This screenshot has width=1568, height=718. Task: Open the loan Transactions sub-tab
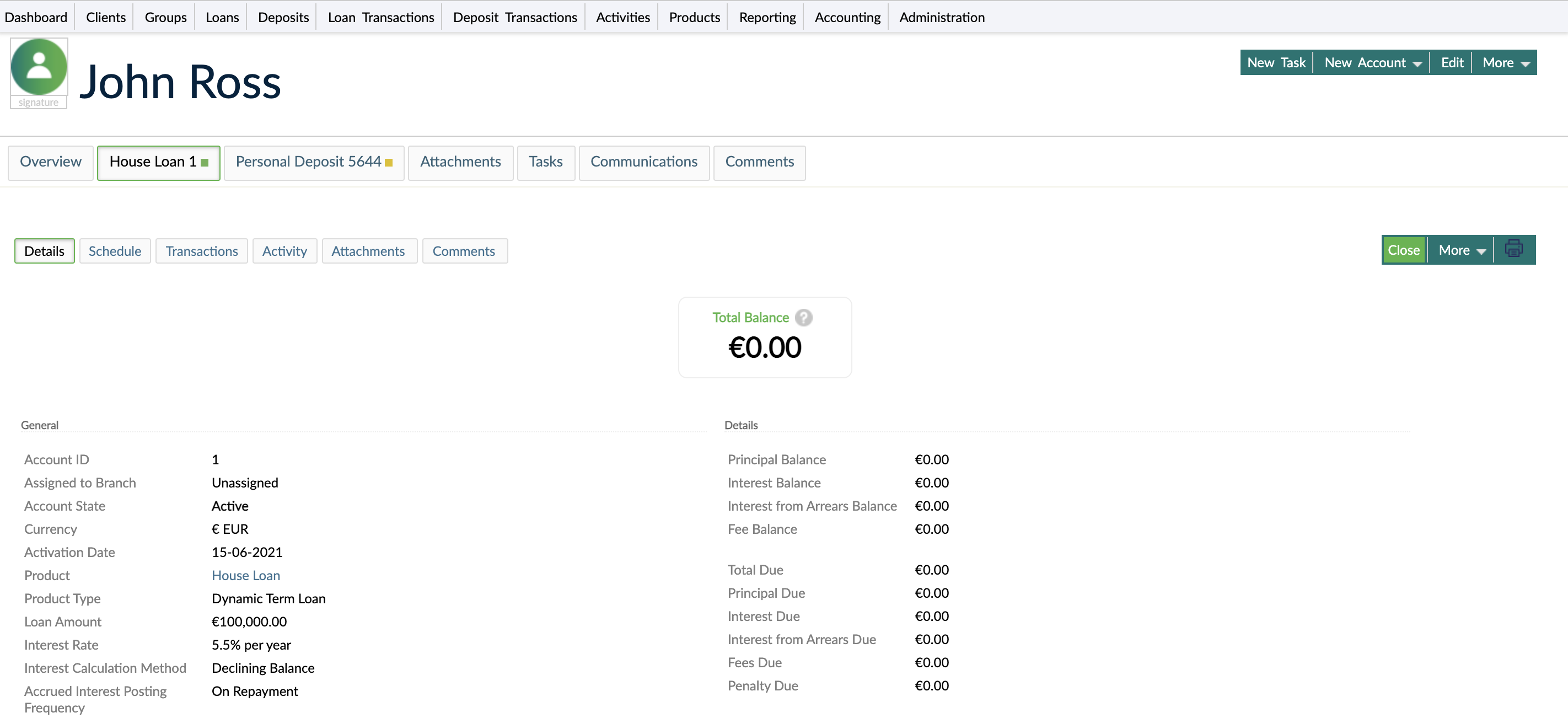click(201, 251)
